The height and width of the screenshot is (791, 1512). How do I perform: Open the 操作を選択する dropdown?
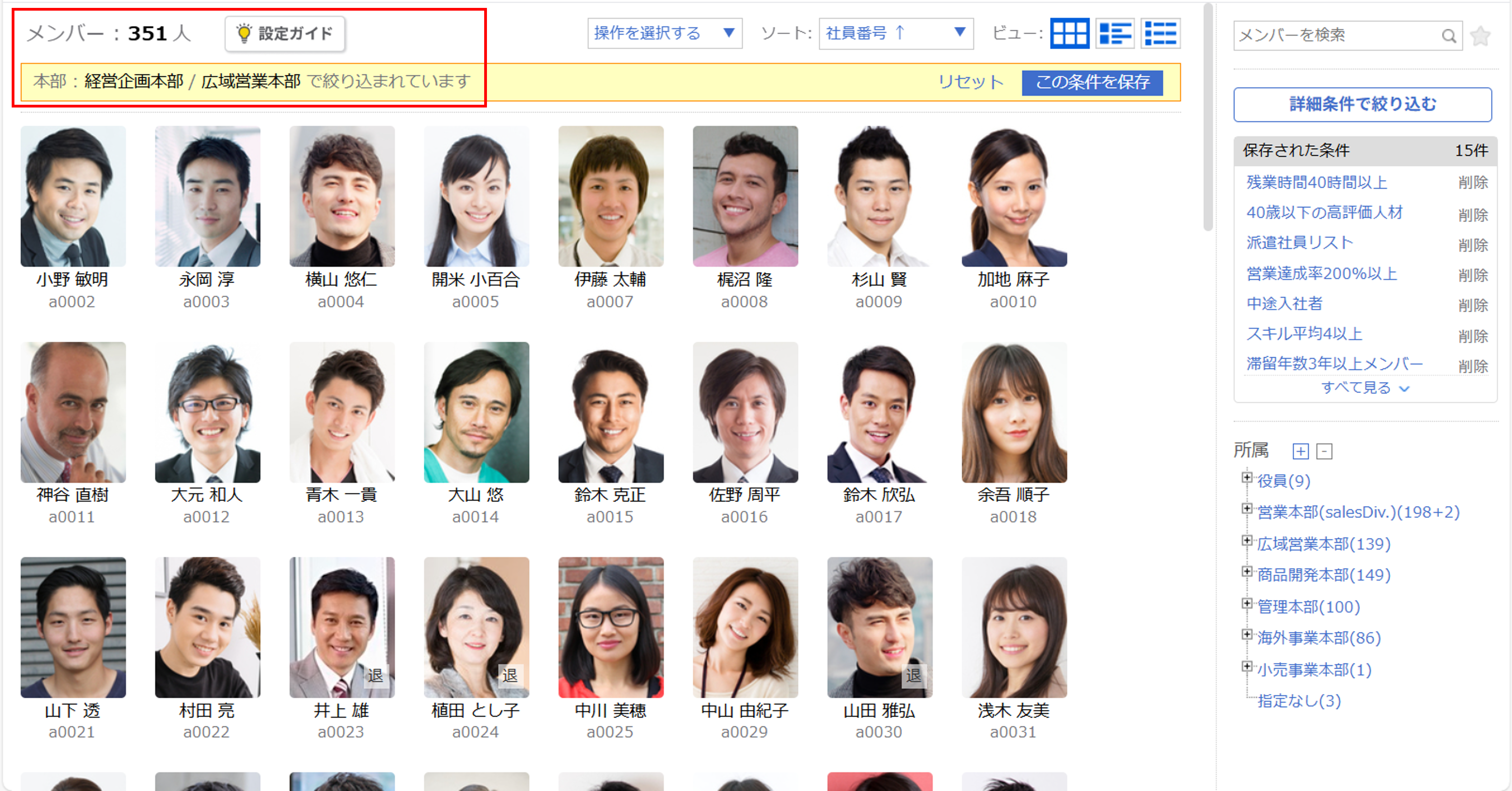[664, 33]
